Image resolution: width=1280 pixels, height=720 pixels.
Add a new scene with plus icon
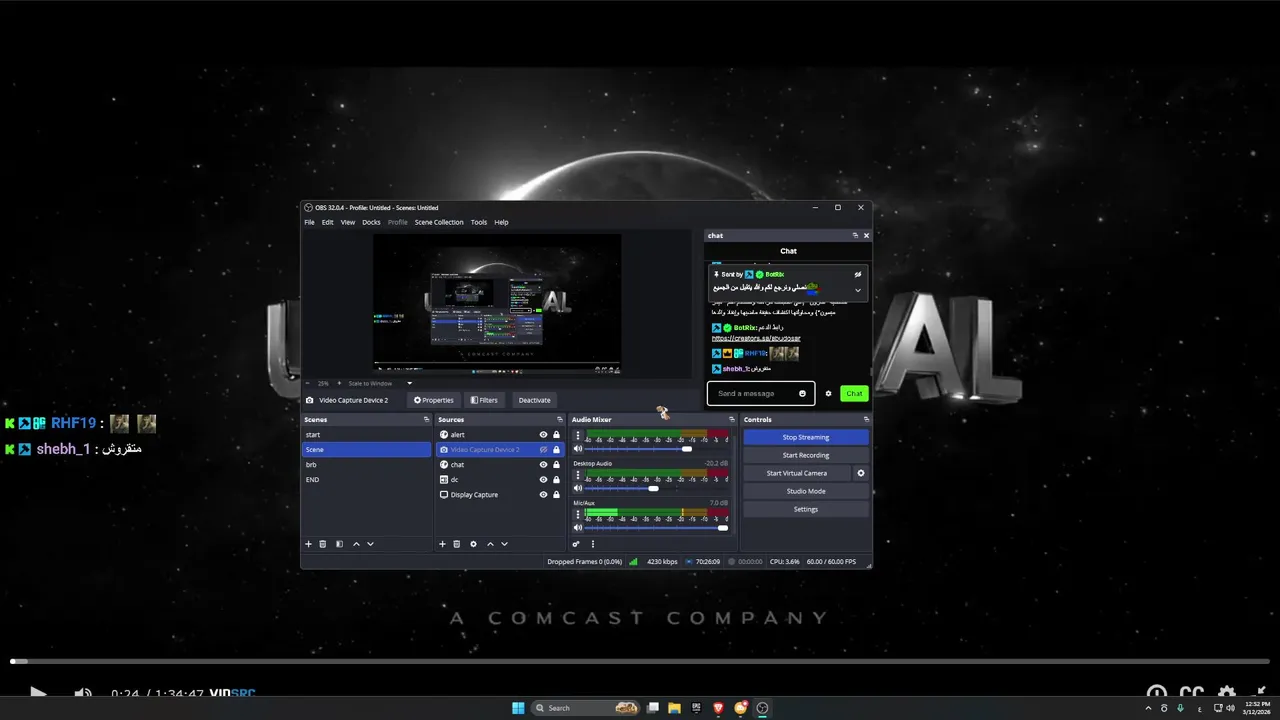[308, 544]
